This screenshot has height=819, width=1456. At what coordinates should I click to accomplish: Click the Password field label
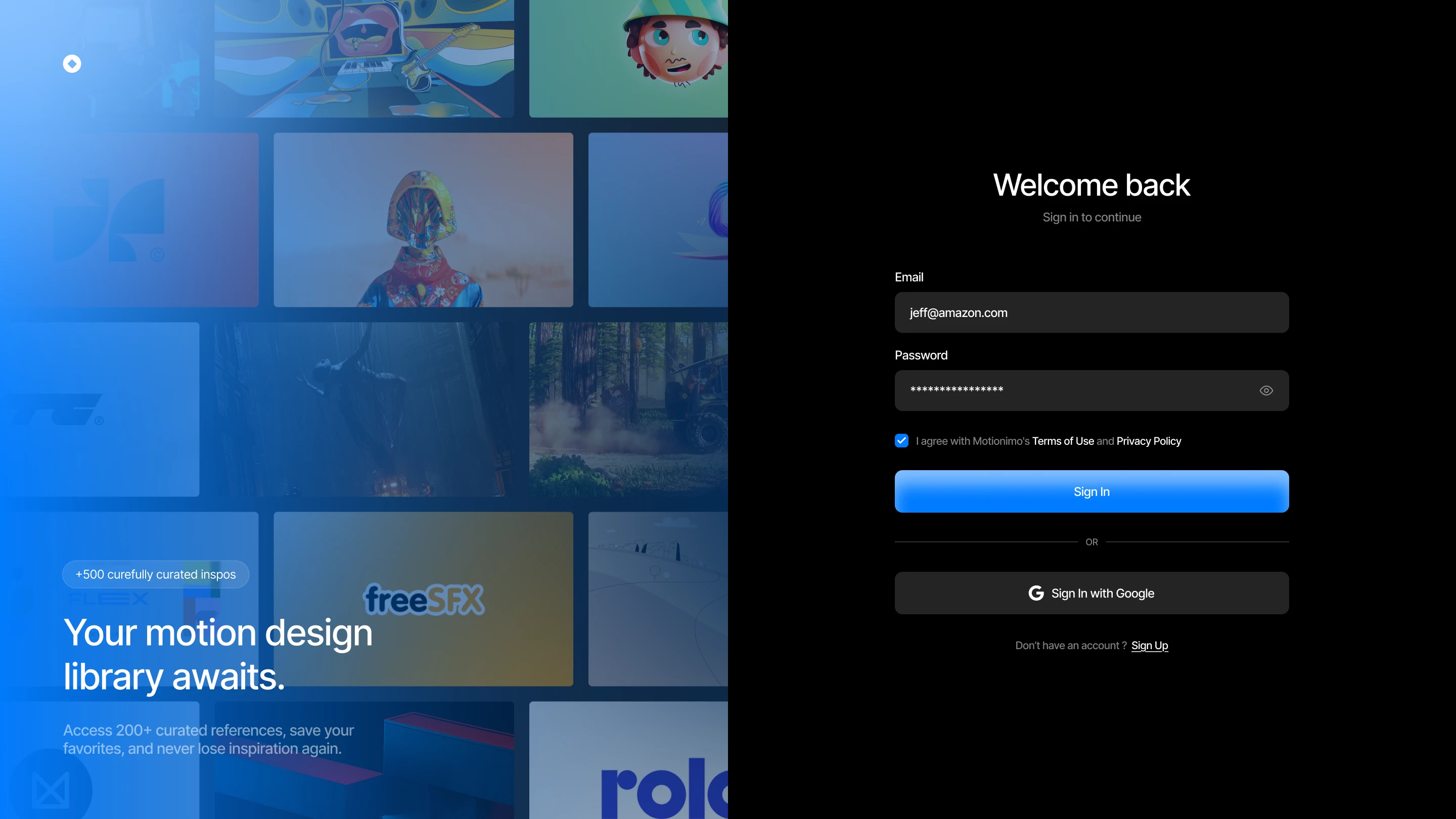(921, 355)
